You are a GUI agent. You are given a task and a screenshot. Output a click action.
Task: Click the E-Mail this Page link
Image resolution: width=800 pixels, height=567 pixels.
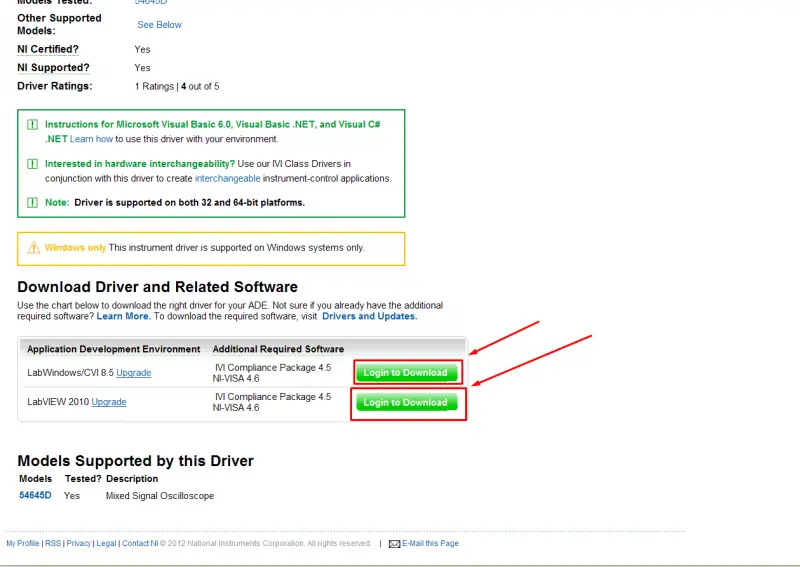430,544
